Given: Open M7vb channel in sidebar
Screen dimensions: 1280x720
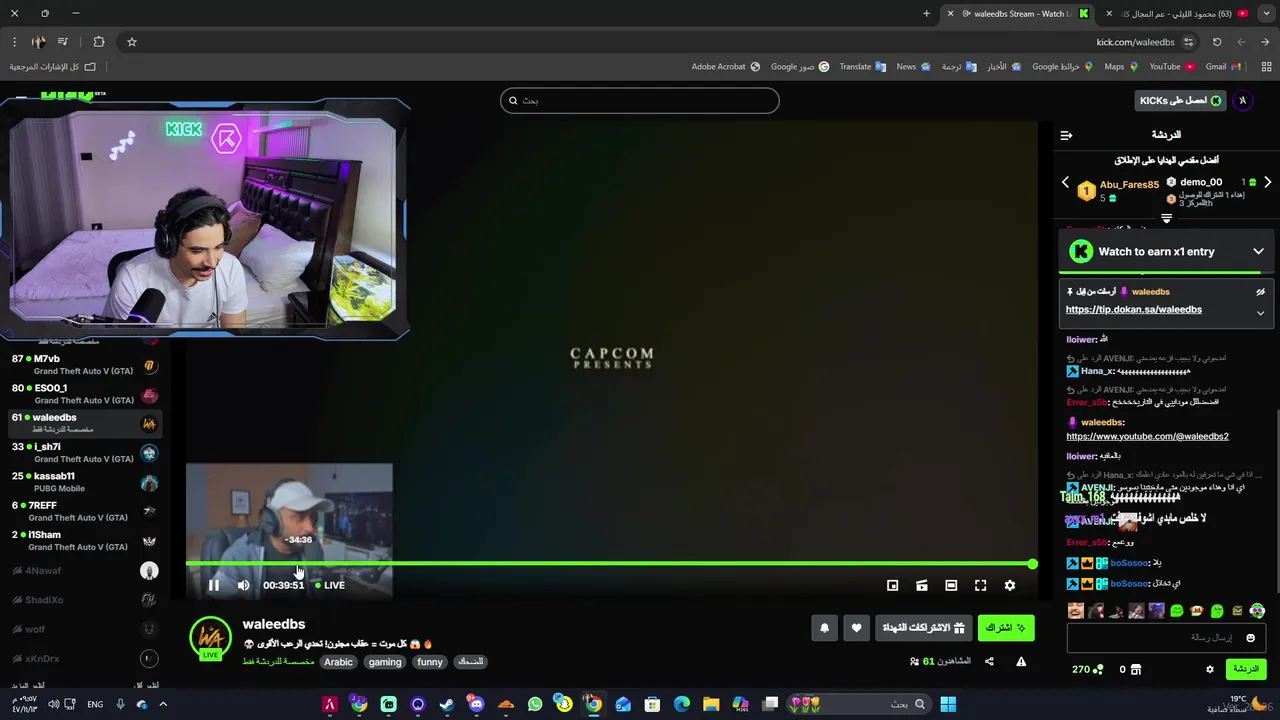Looking at the screenshot, I should (85, 364).
